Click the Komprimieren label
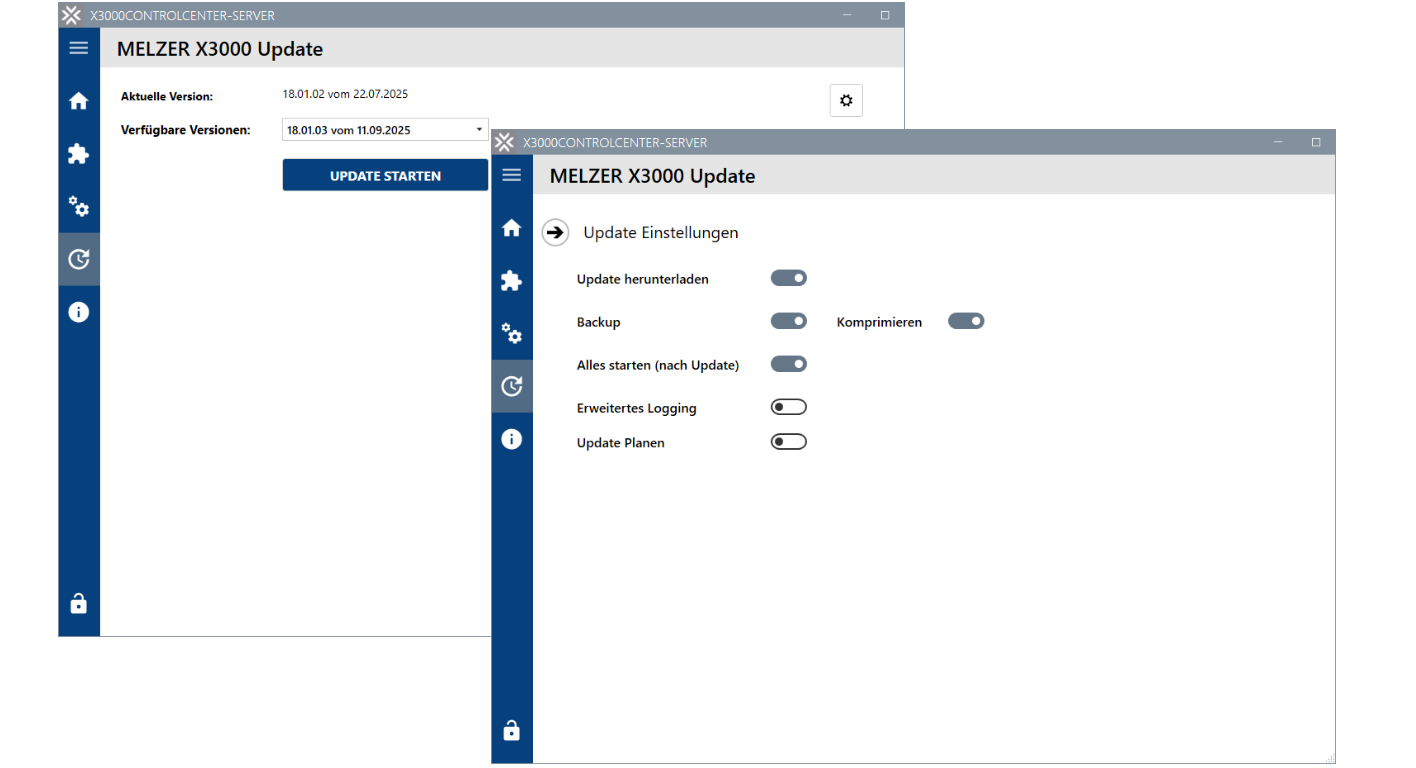The height and width of the screenshot is (768, 1416). [879, 322]
